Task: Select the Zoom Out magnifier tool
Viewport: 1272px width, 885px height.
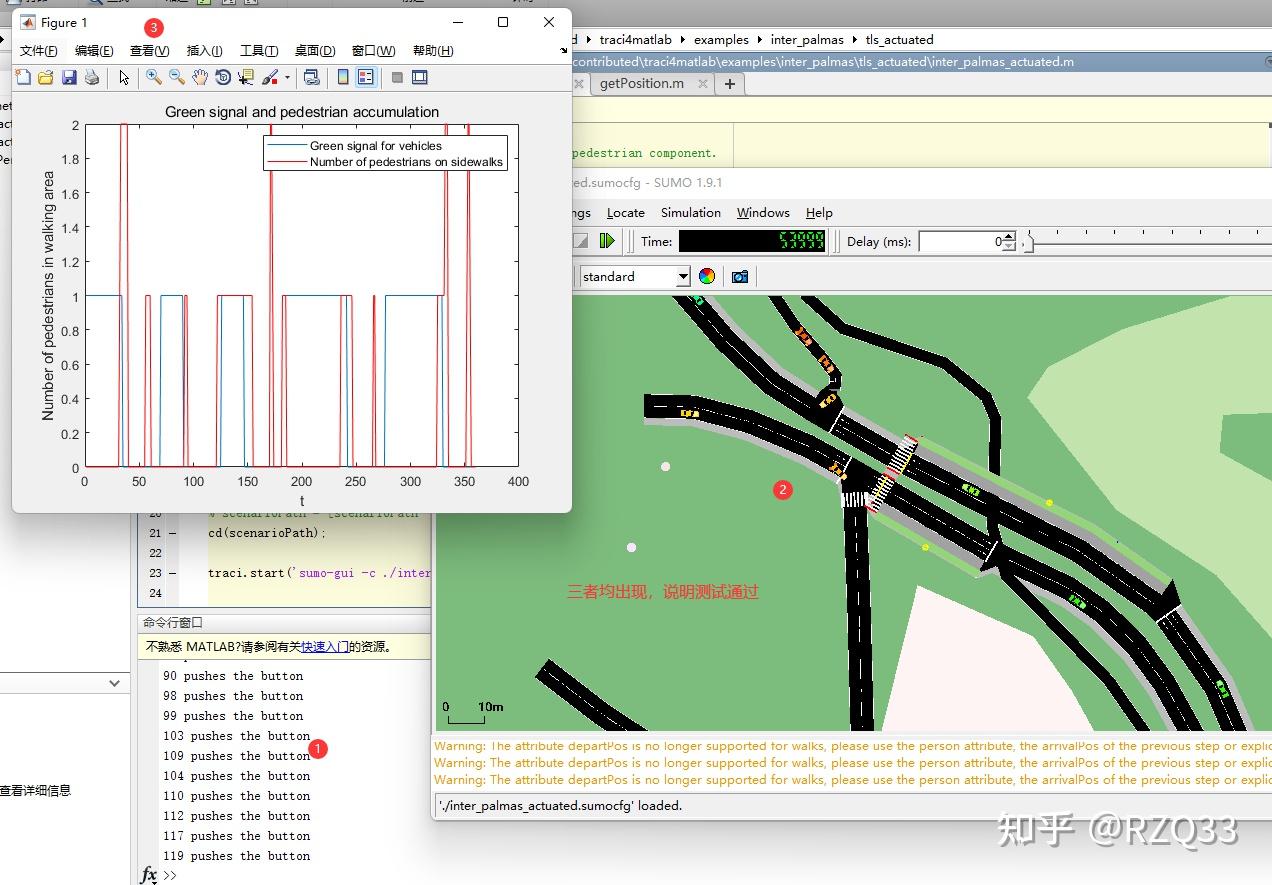Action: tap(176, 77)
